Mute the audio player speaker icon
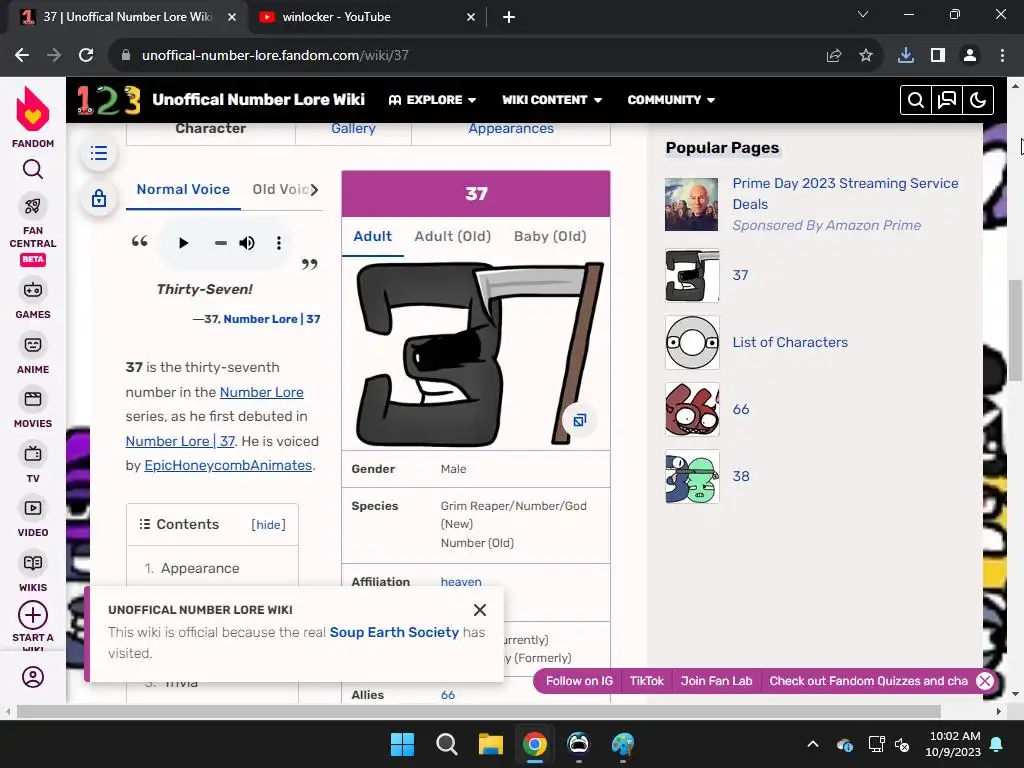 coord(247,243)
